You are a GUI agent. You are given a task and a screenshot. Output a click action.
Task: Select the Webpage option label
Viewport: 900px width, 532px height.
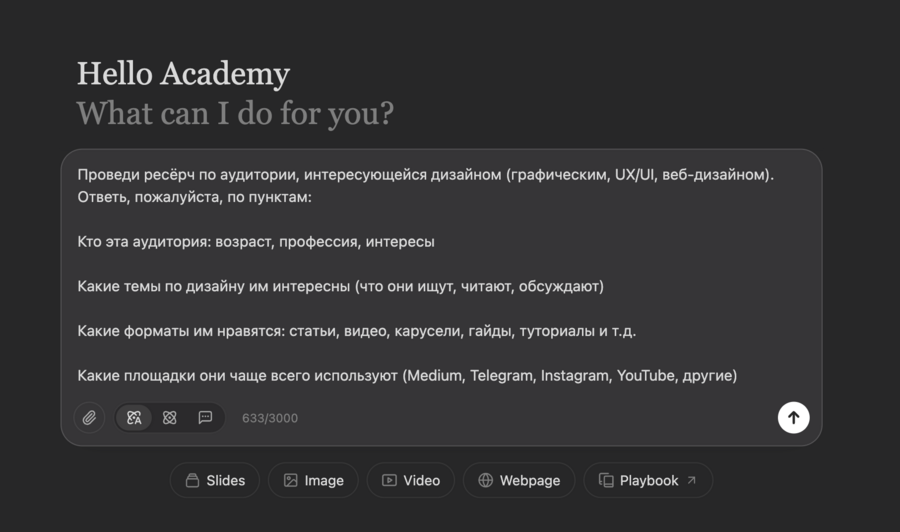530,481
